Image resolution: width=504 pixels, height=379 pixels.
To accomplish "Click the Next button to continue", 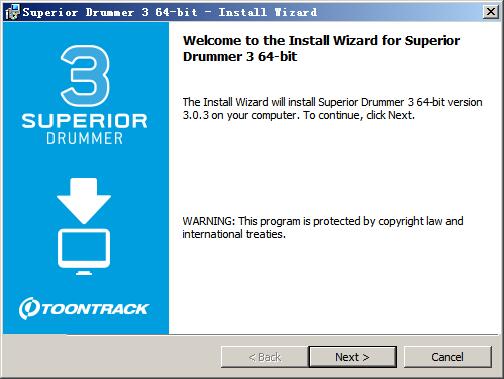I will click(353, 357).
